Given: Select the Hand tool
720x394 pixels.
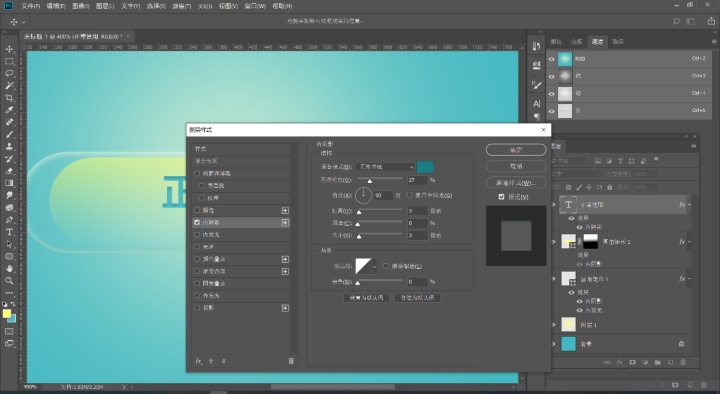Looking at the screenshot, I should pos(9,268).
